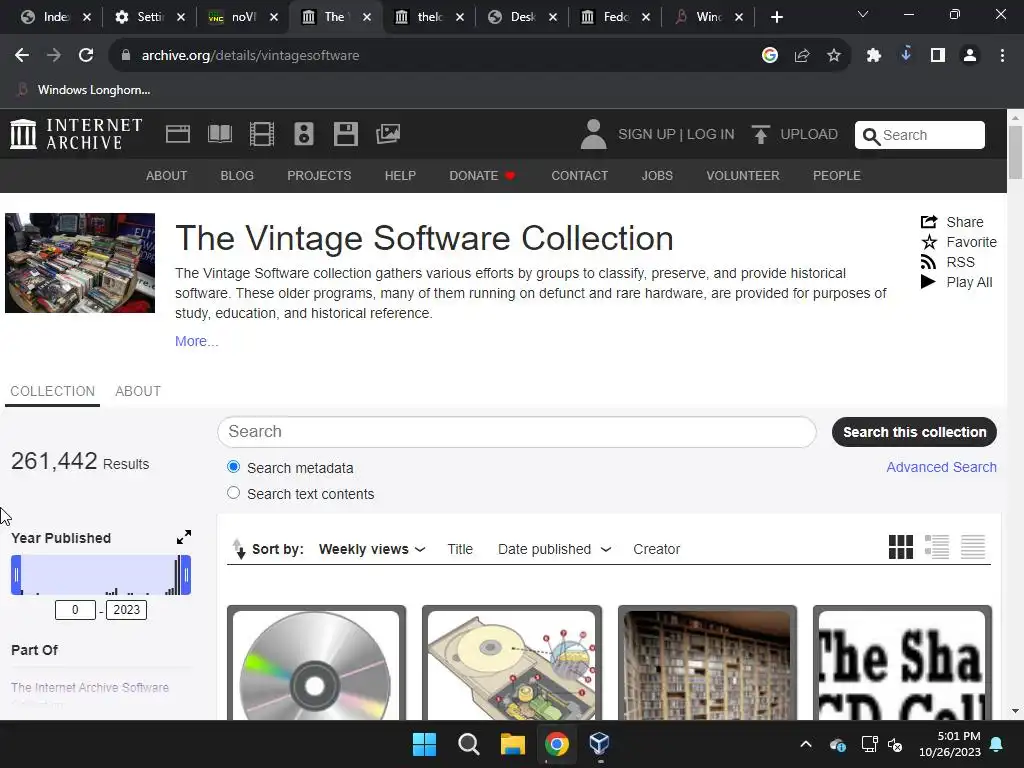
Task: Open Date published sort dropdown
Action: (554, 549)
